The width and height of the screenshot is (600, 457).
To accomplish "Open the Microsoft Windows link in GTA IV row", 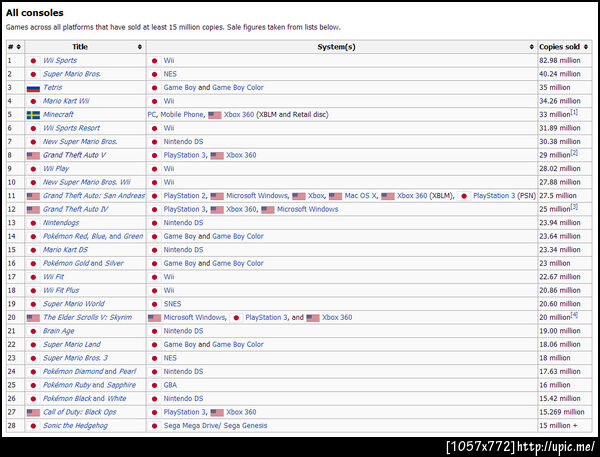I will [308, 209].
